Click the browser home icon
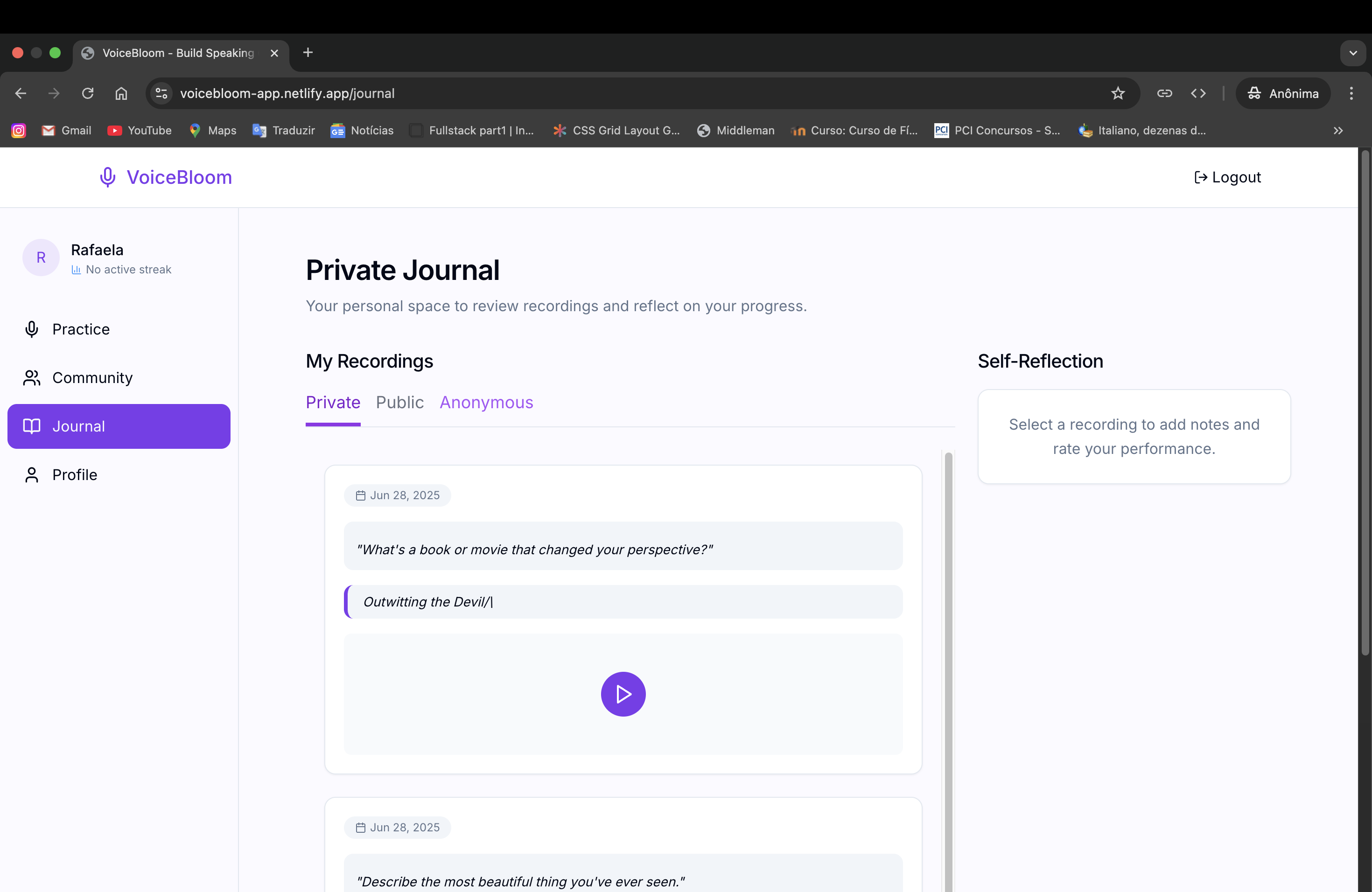The width and height of the screenshot is (1372, 892). point(121,93)
